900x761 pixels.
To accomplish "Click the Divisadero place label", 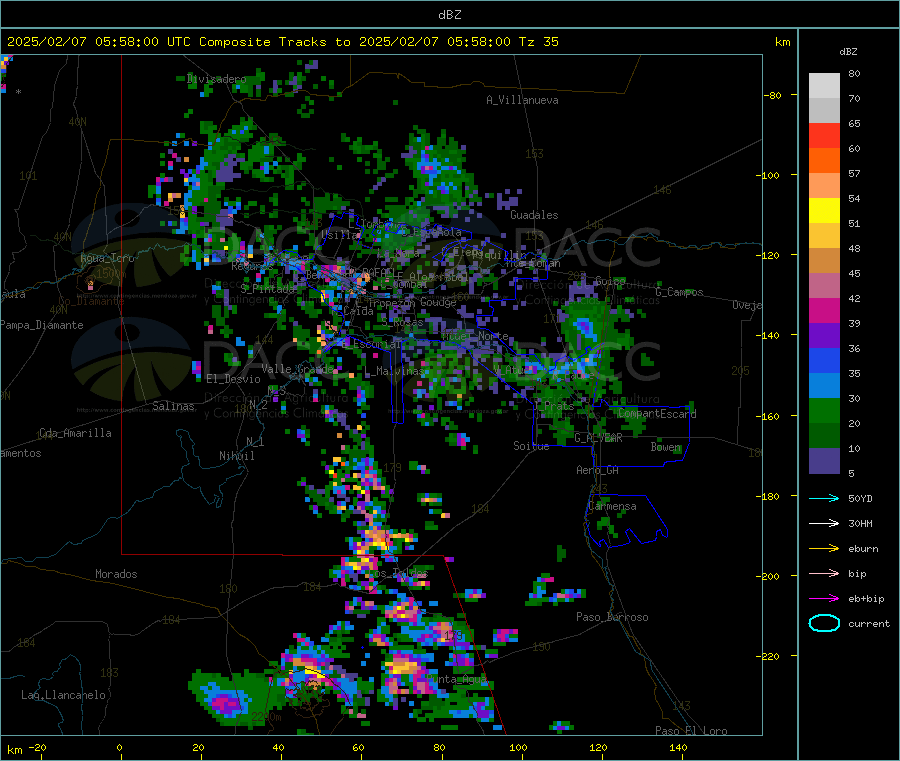I will [216, 79].
